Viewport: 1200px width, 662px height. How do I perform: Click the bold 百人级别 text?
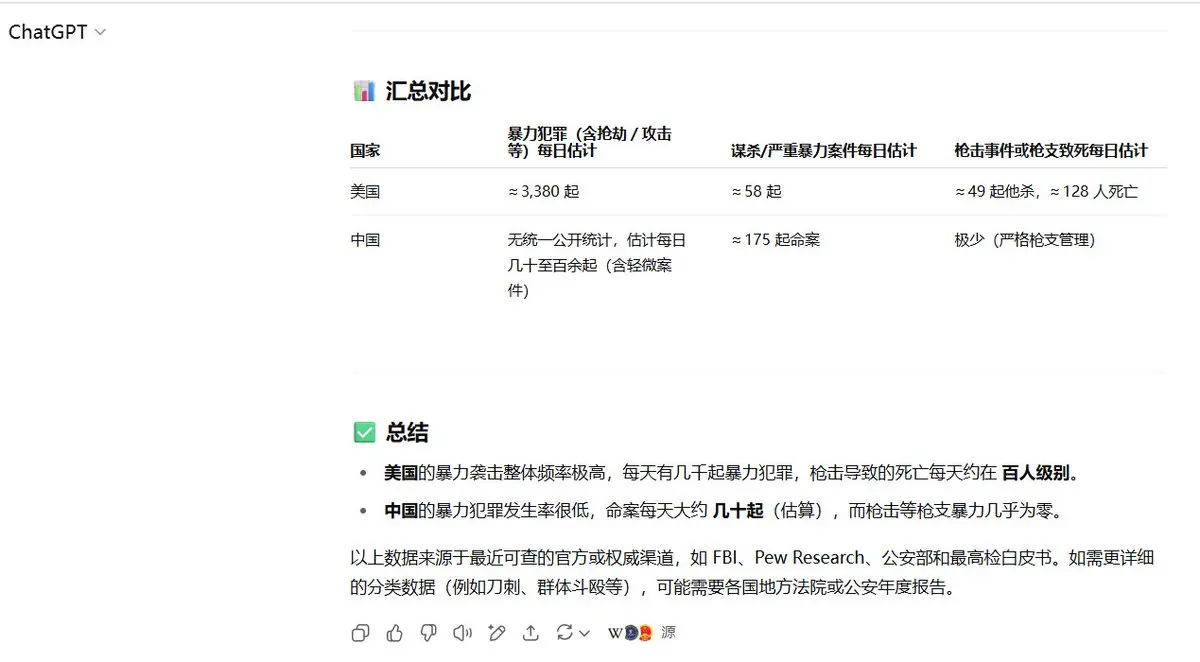tap(1035, 472)
